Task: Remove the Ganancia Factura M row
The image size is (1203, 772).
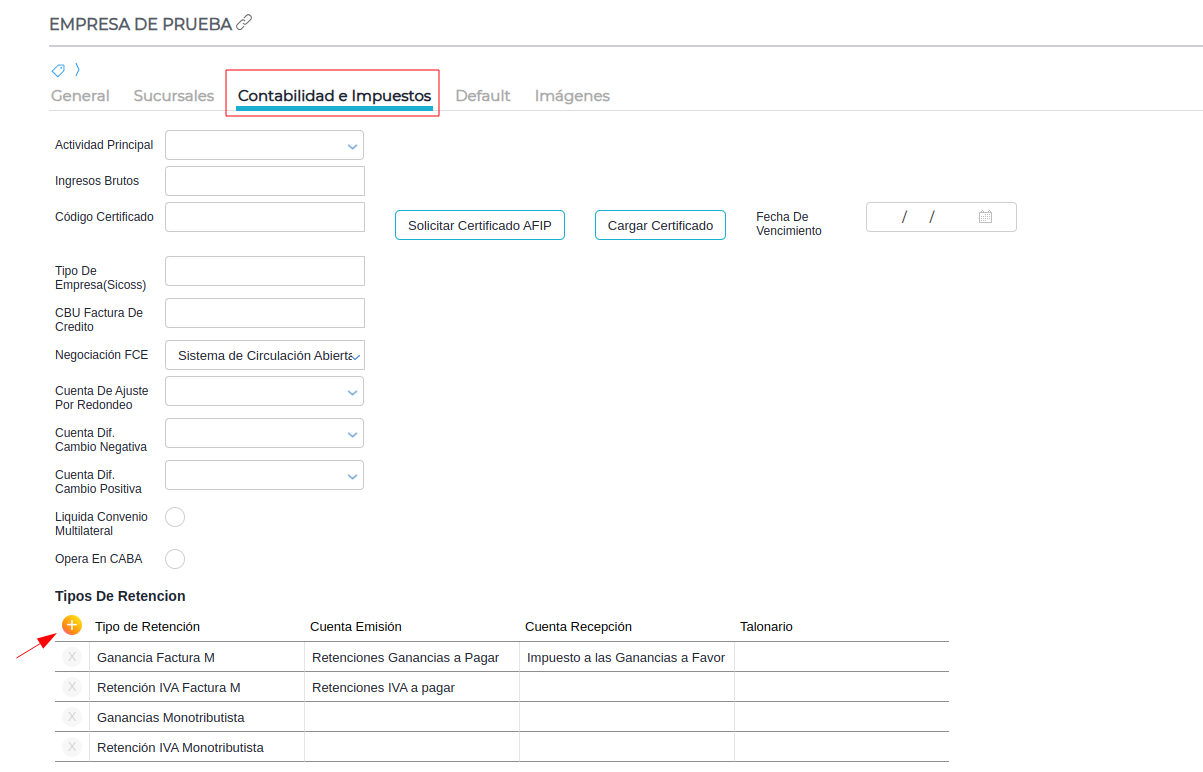Action: tap(72, 657)
